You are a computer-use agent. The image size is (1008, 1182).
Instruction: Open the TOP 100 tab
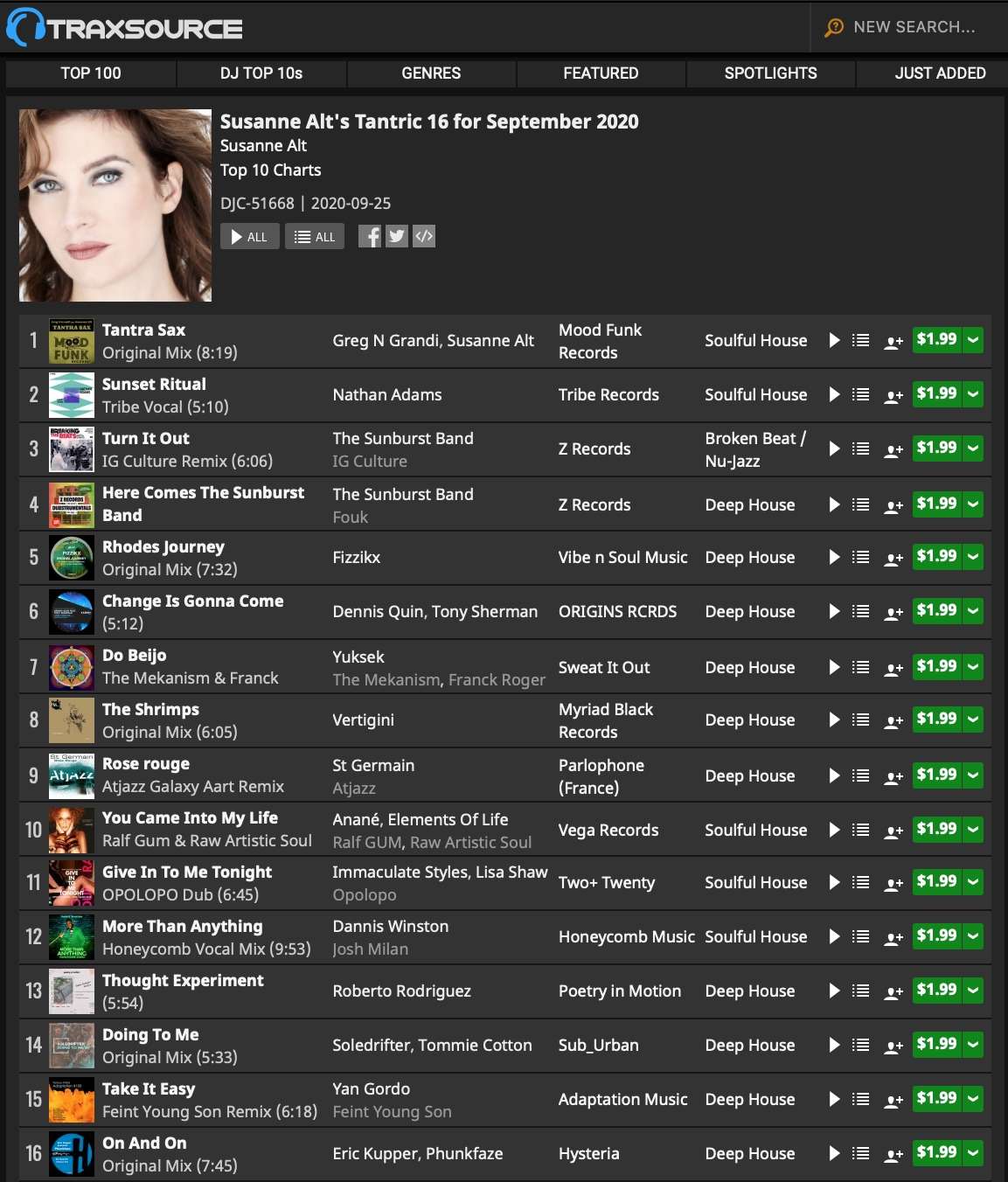click(91, 73)
